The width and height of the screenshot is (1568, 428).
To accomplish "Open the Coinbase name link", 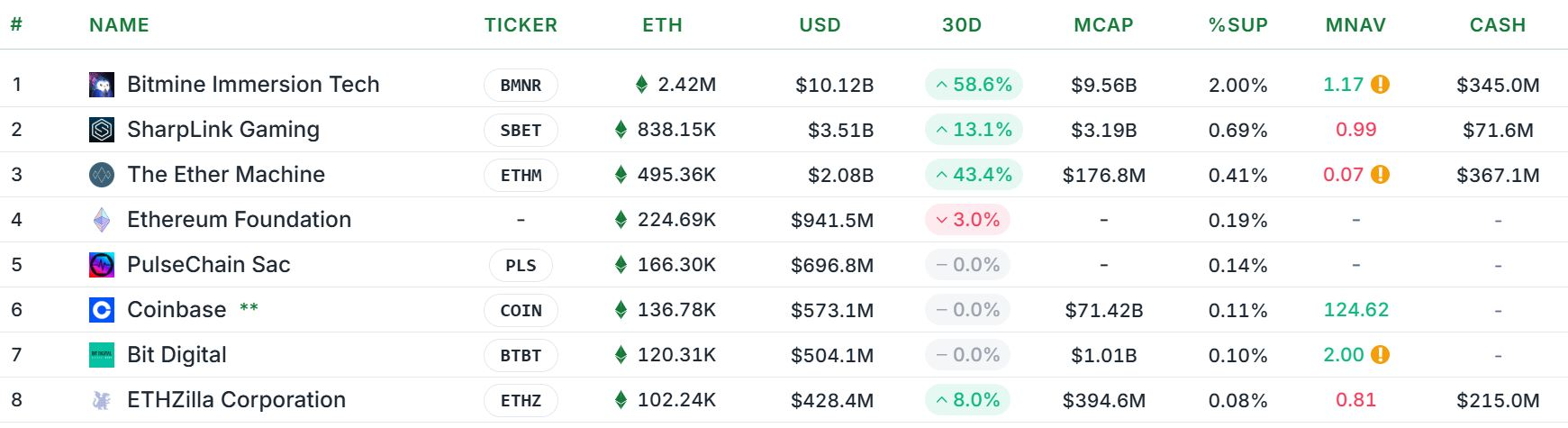I will point(177,310).
